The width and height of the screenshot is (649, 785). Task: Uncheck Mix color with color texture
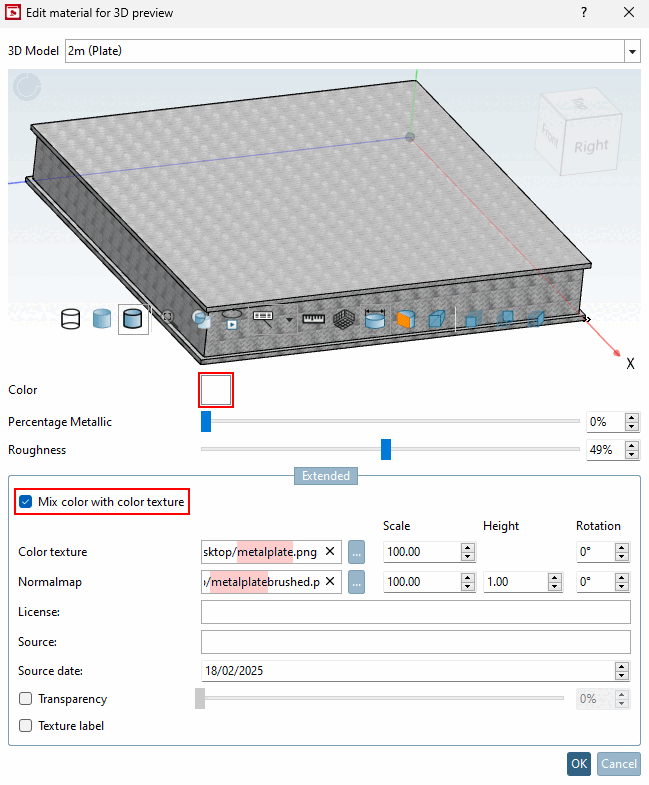(26, 502)
